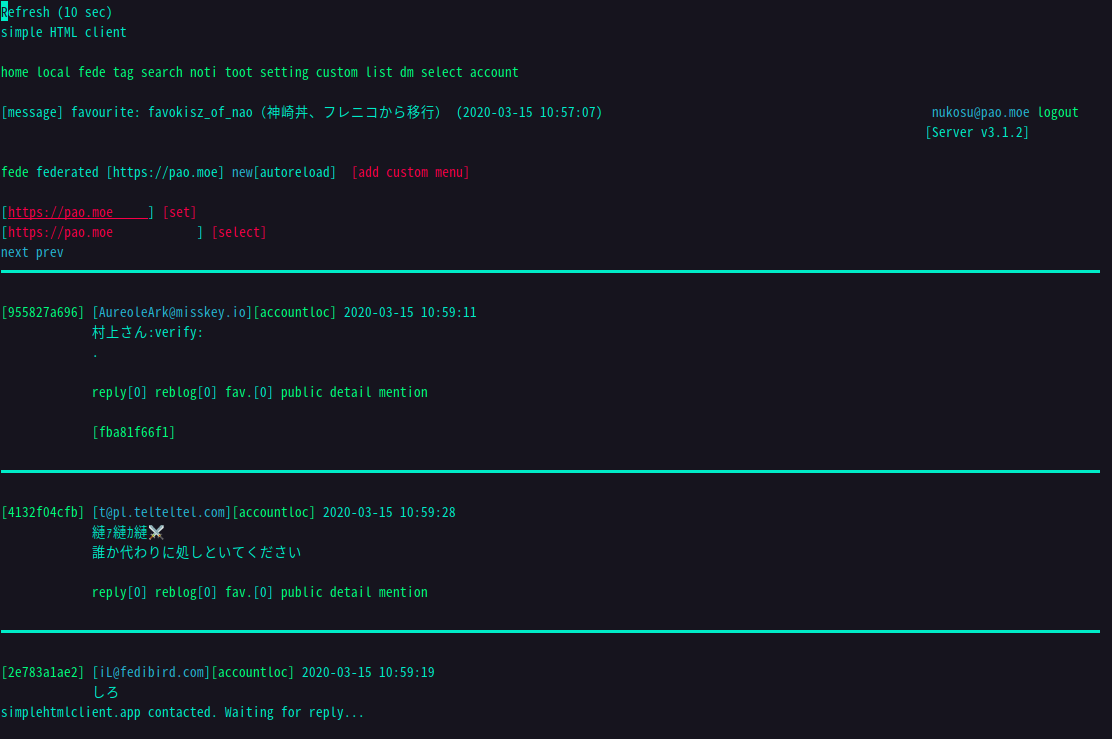1112x739 pixels.
Task: Open the search page from the menu
Action: 162,72
